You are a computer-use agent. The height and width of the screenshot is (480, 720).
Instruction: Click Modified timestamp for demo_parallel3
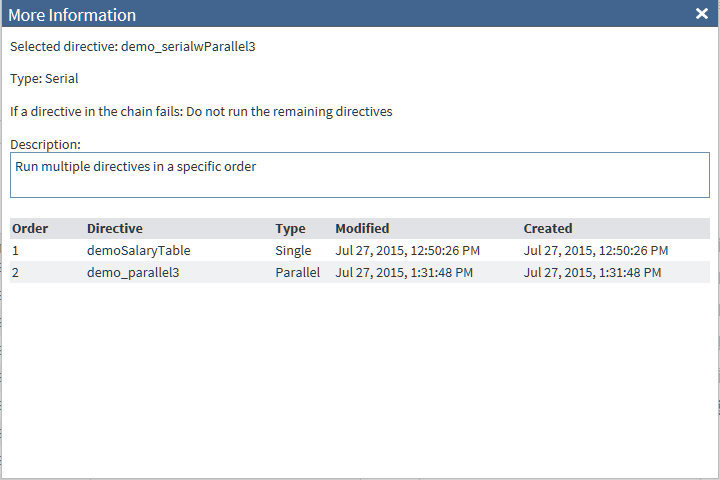pyautogui.click(x=403, y=272)
